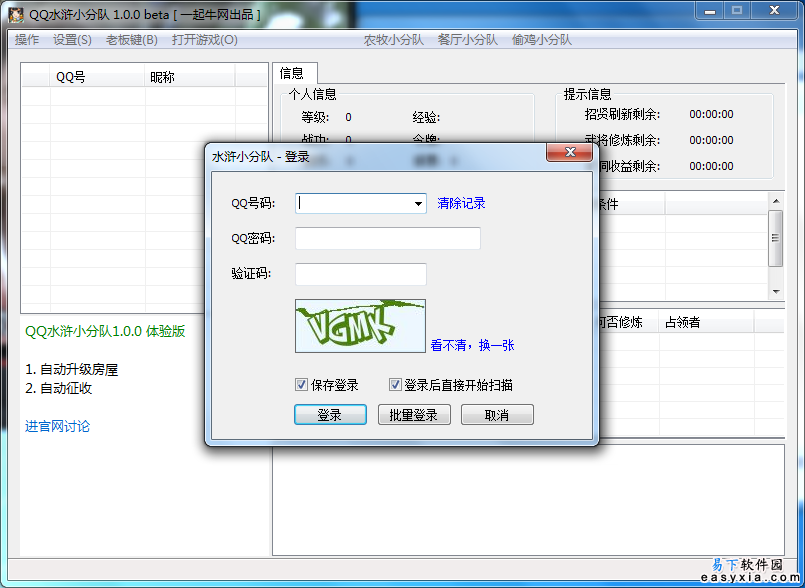The width and height of the screenshot is (805, 588).
Task: Click 看不清，换一张 link
Action: (x=472, y=345)
